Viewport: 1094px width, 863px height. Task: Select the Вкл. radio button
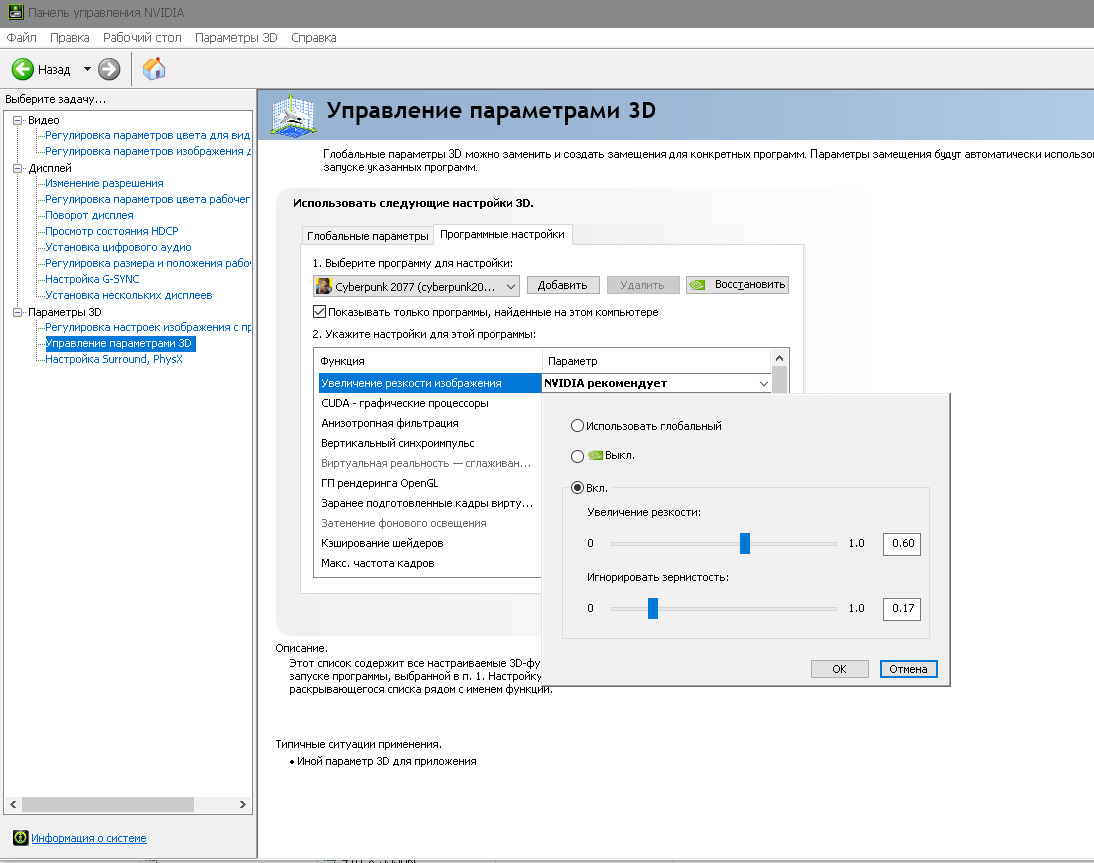pyautogui.click(x=577, y=488)
